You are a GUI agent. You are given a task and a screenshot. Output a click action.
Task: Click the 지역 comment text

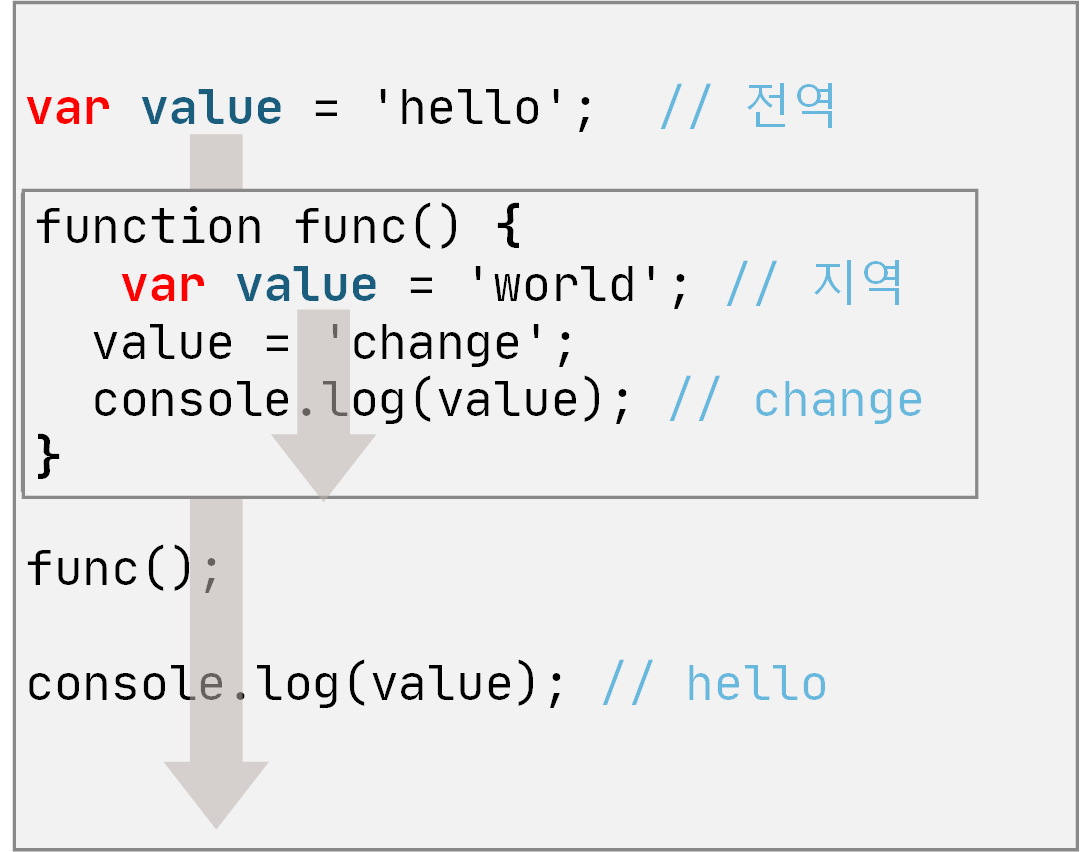(x=858, y=284)
